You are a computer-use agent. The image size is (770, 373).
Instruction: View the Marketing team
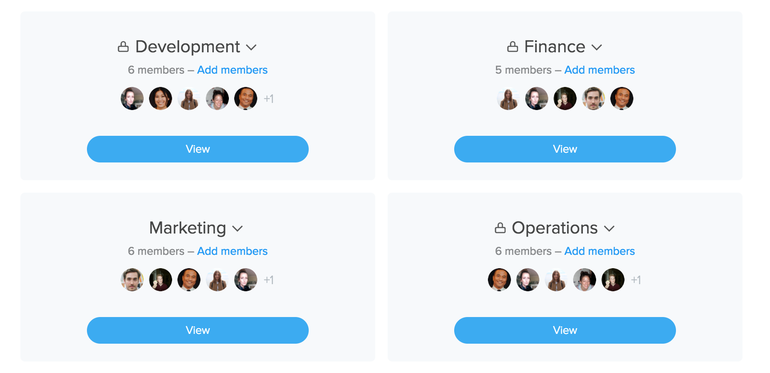[x=198, y=330]
